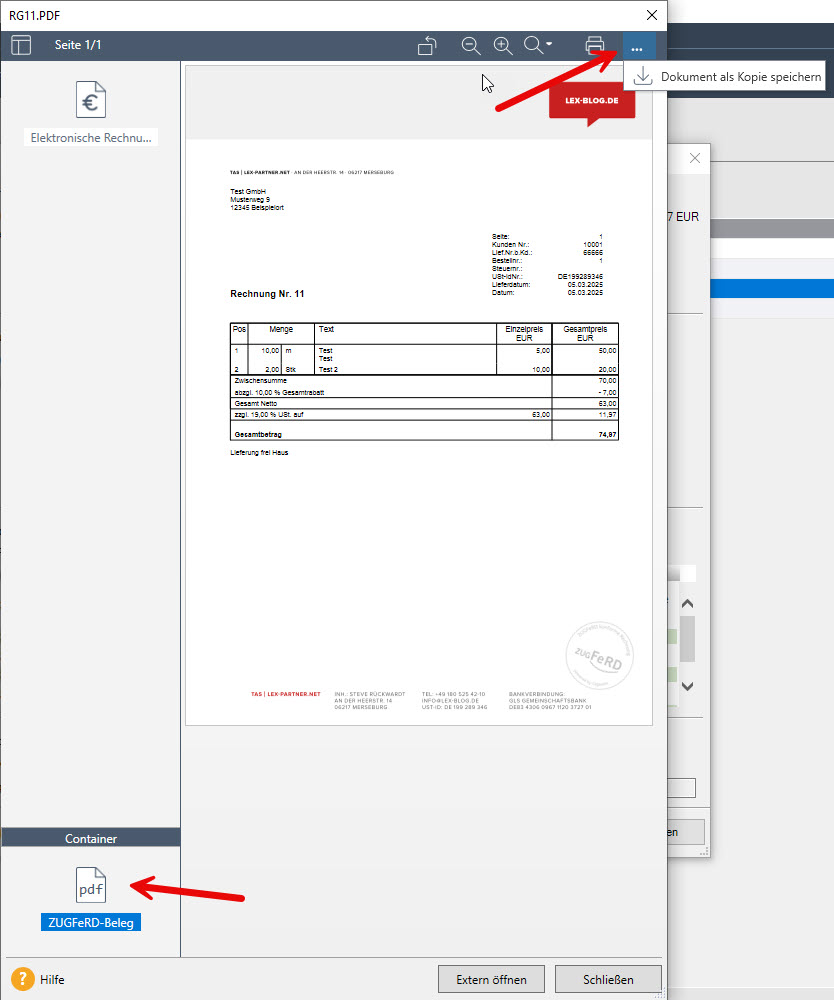Rotate the document page

(427, 45)
